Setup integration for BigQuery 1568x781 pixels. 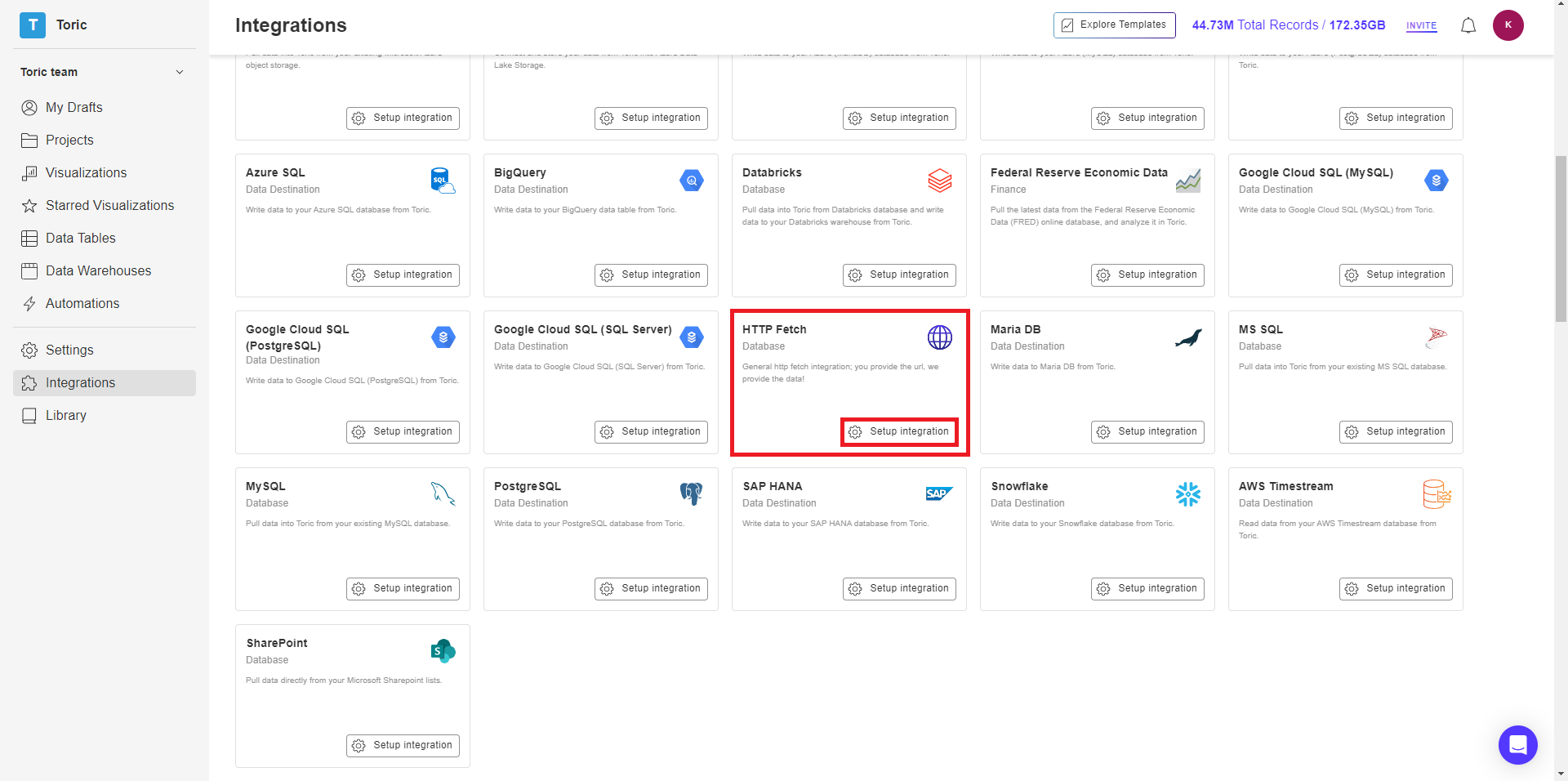point(651,275)
